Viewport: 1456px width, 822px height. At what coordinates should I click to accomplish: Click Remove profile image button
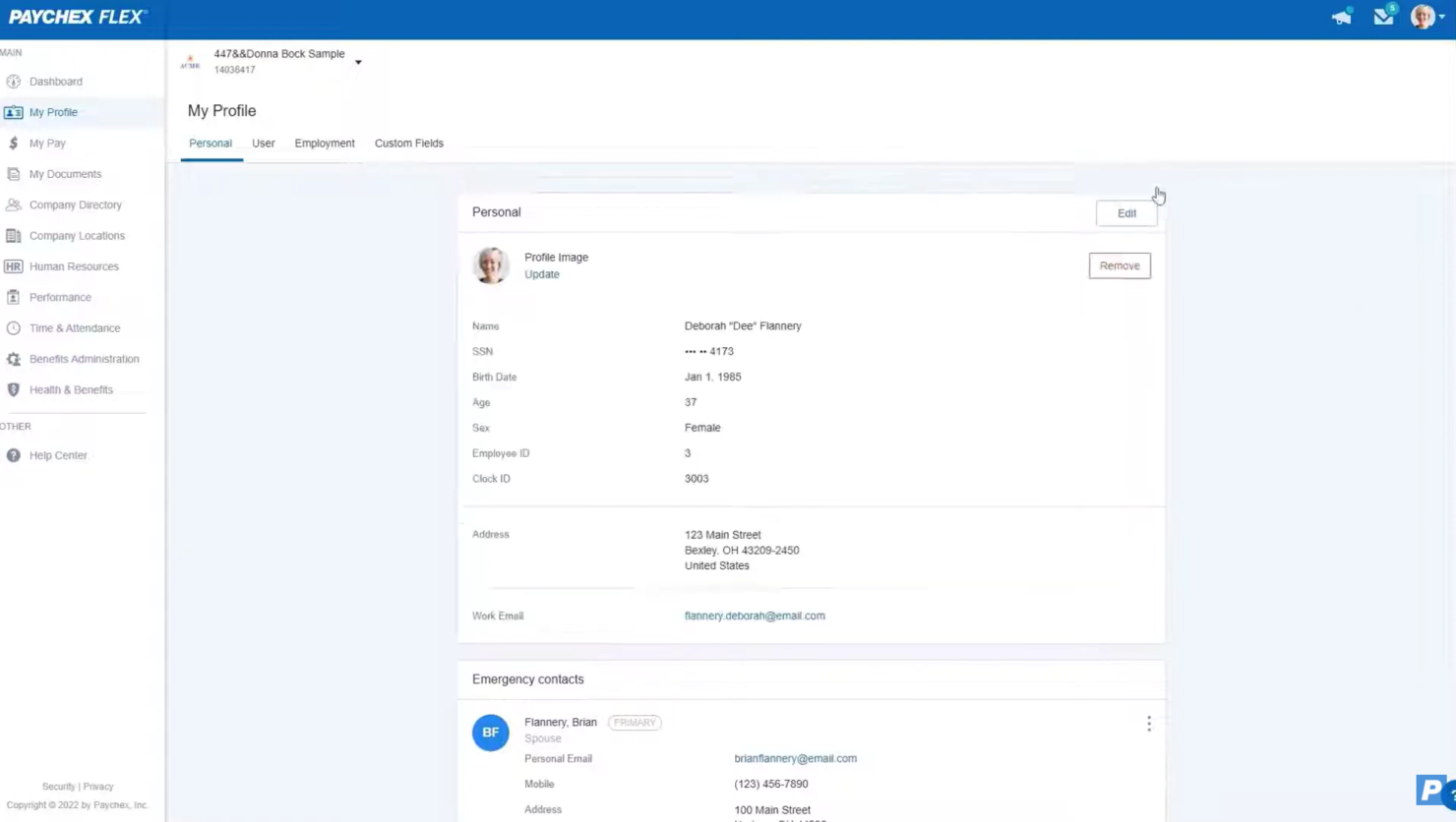click(1120, 265)
